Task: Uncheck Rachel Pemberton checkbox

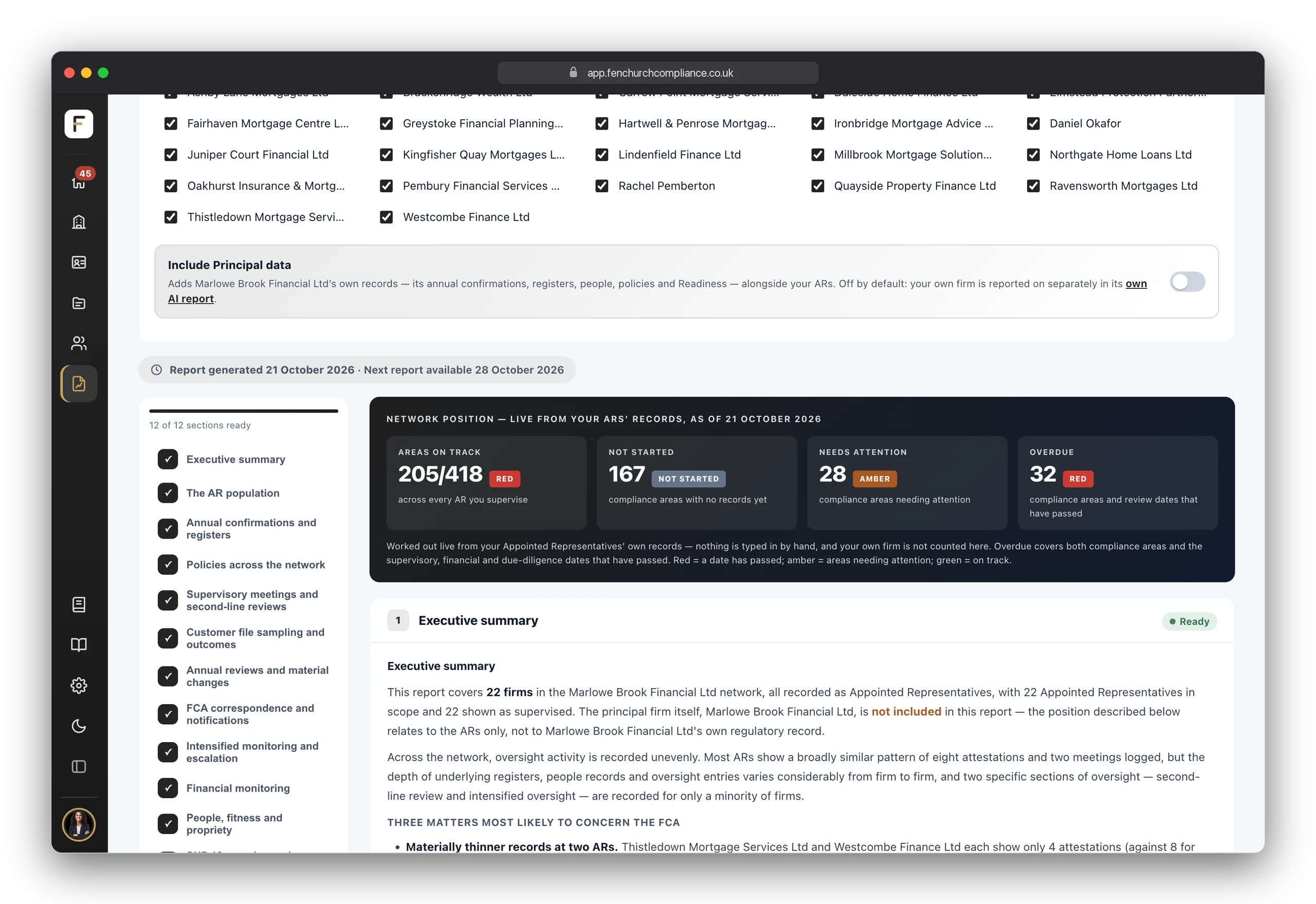Action: [601, 186]
